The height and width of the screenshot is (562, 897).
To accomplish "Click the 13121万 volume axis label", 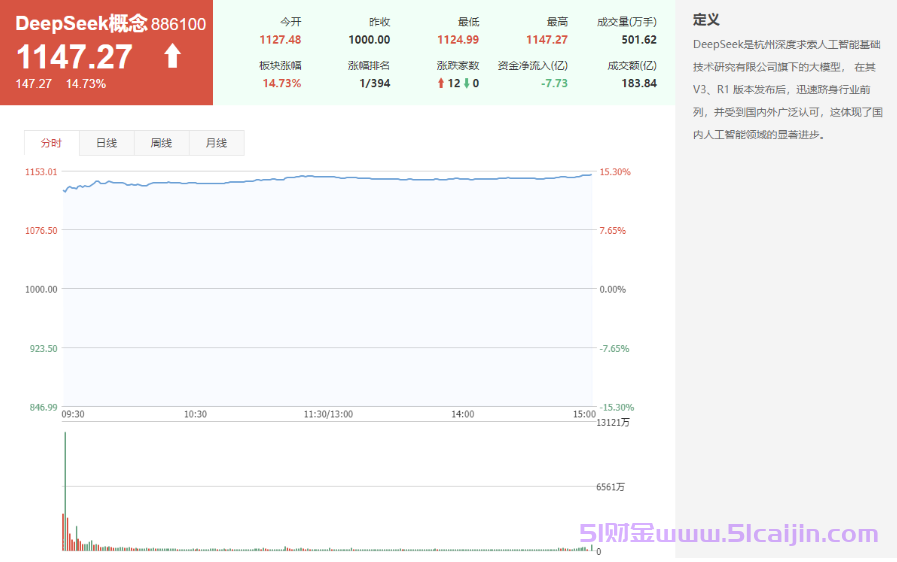I will [613, 423].
